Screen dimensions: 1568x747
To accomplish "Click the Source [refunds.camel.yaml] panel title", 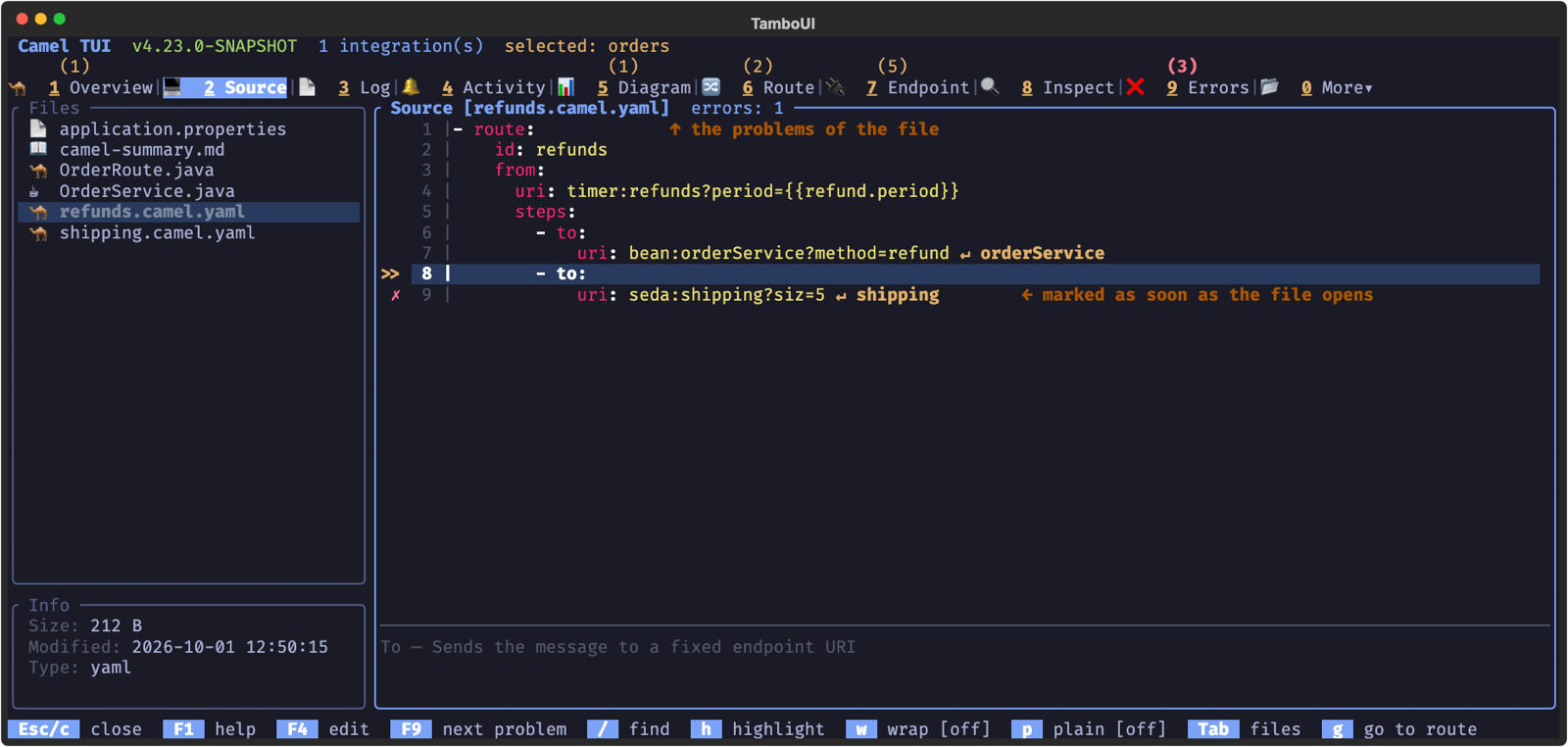I will coord(530,108).
